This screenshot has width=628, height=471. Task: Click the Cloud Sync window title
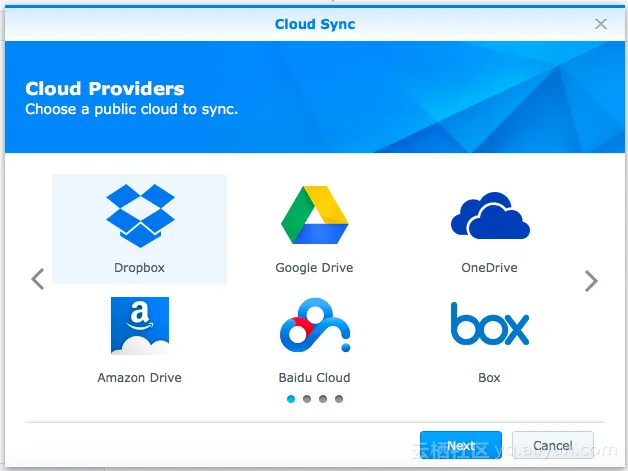click(315, 24)
